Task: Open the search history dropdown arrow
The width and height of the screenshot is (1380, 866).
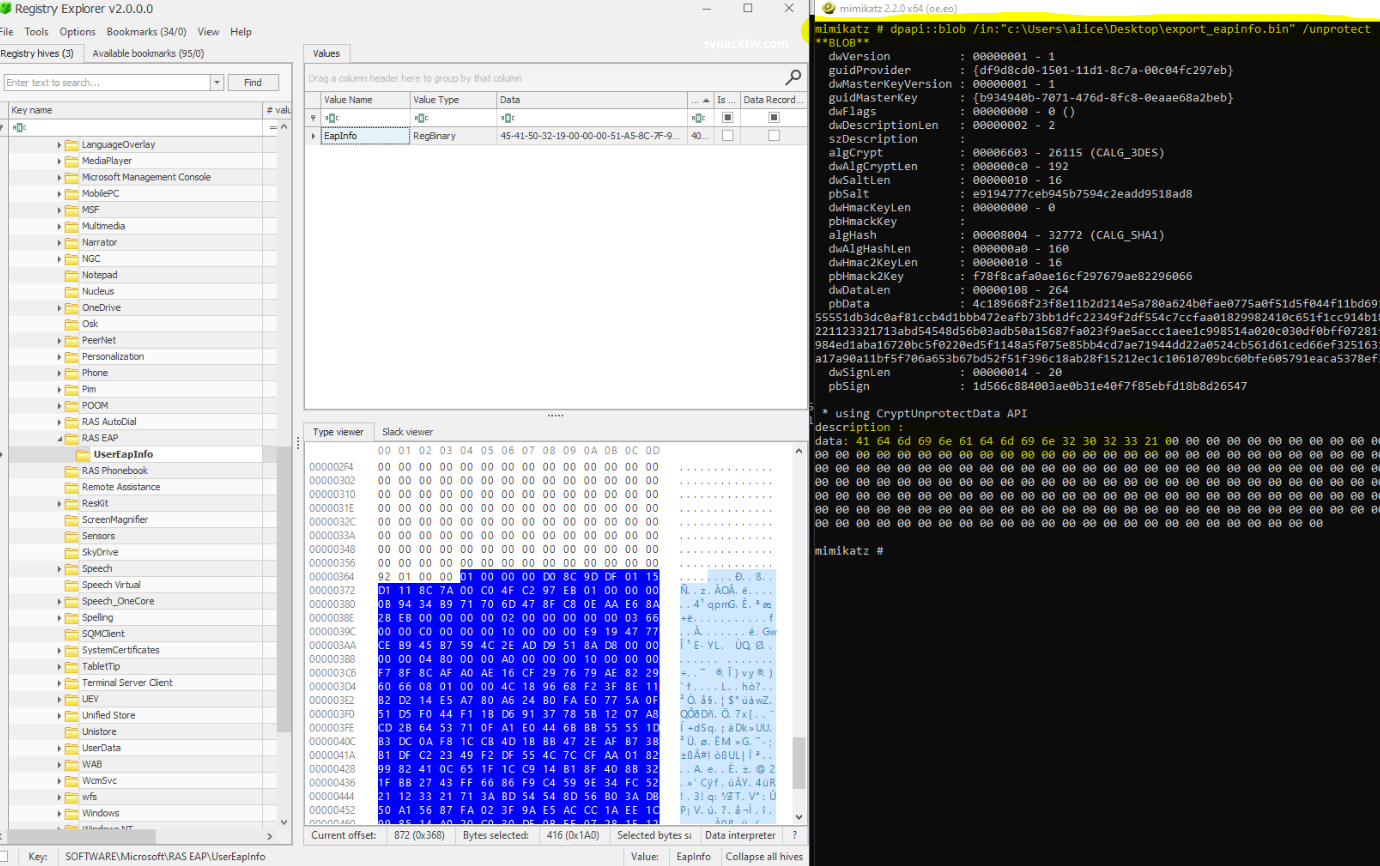Action: (217, 82)
